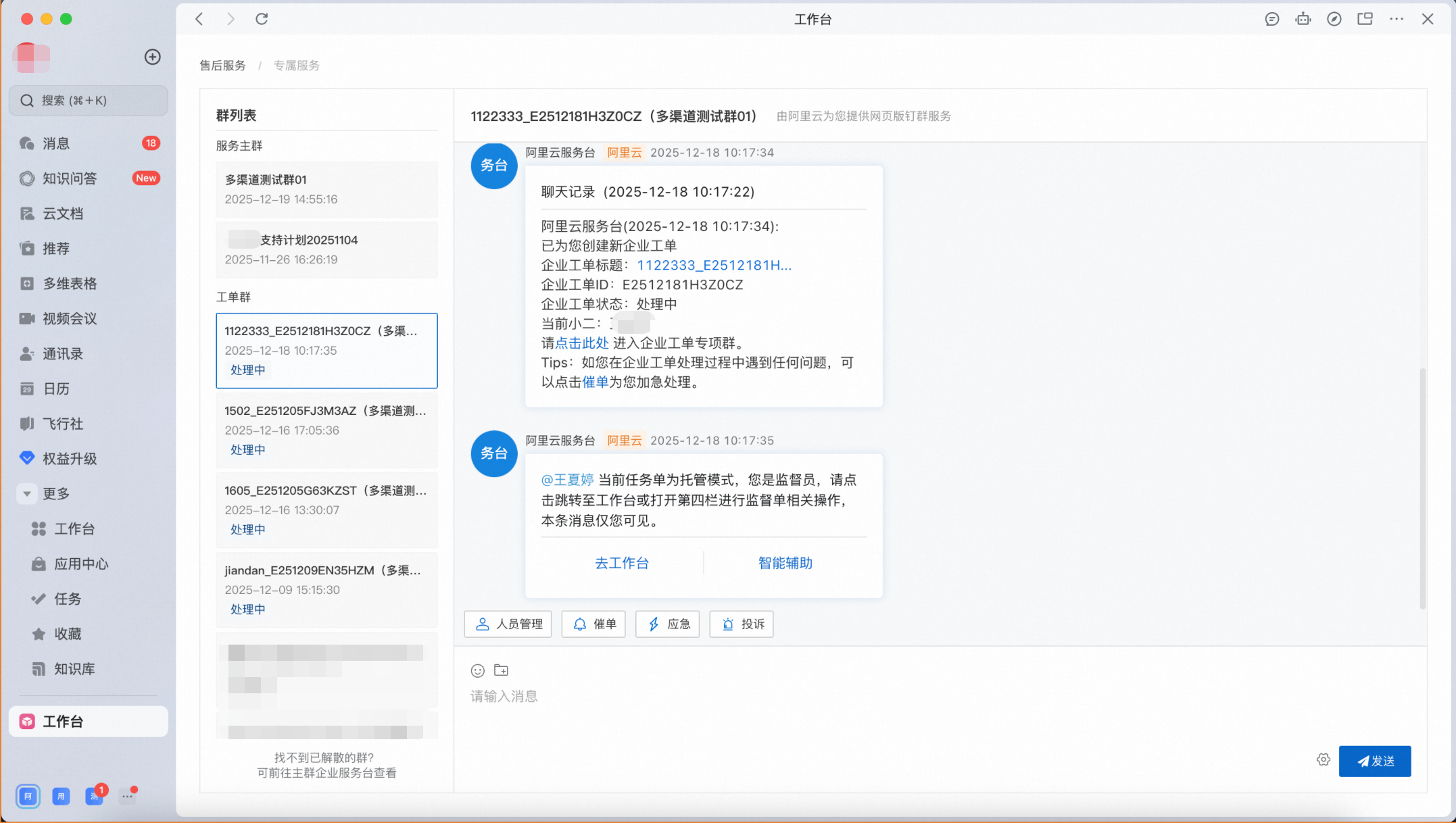Open the pop-out window icon in top bar
Screen dimensions: 1456x823
[1365, 19]
